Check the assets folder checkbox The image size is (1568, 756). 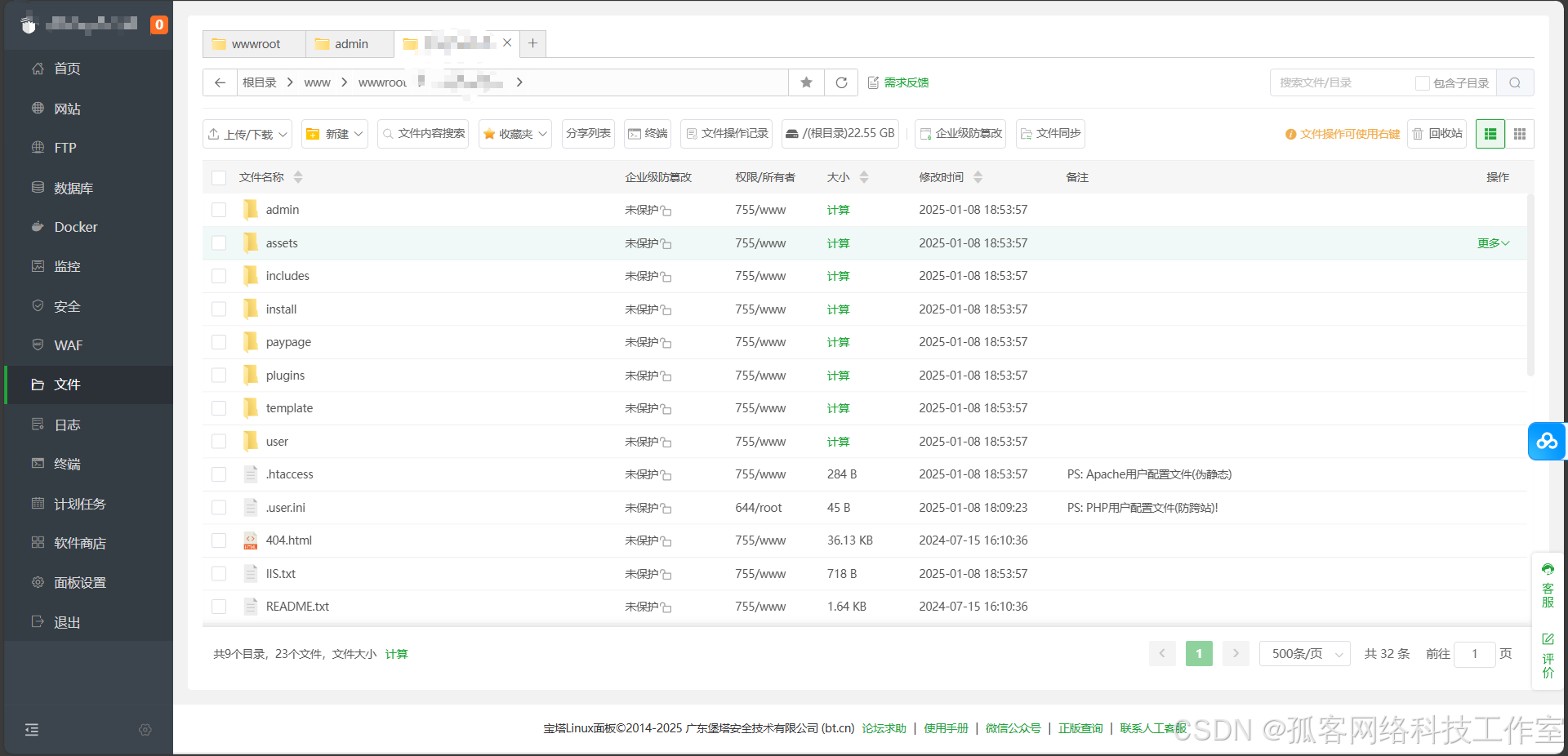[219, 243]
